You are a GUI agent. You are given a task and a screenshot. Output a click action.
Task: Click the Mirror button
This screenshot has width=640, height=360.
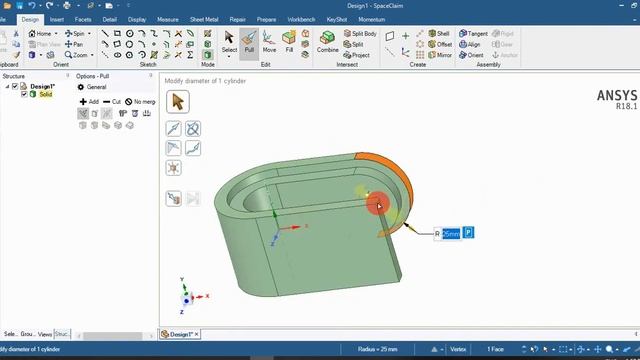click(440, 55)
